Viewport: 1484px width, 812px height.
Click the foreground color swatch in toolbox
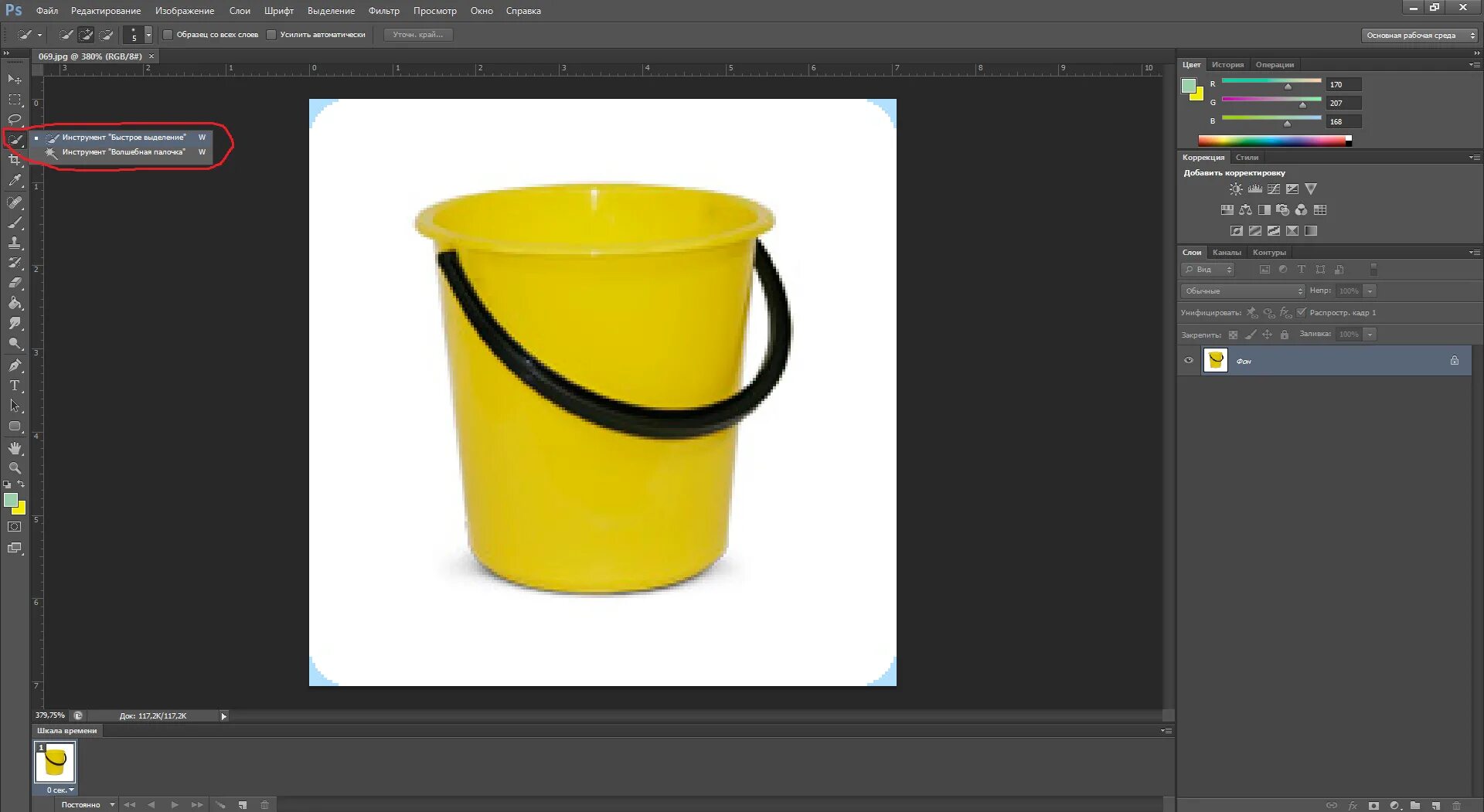click(11, 501)
